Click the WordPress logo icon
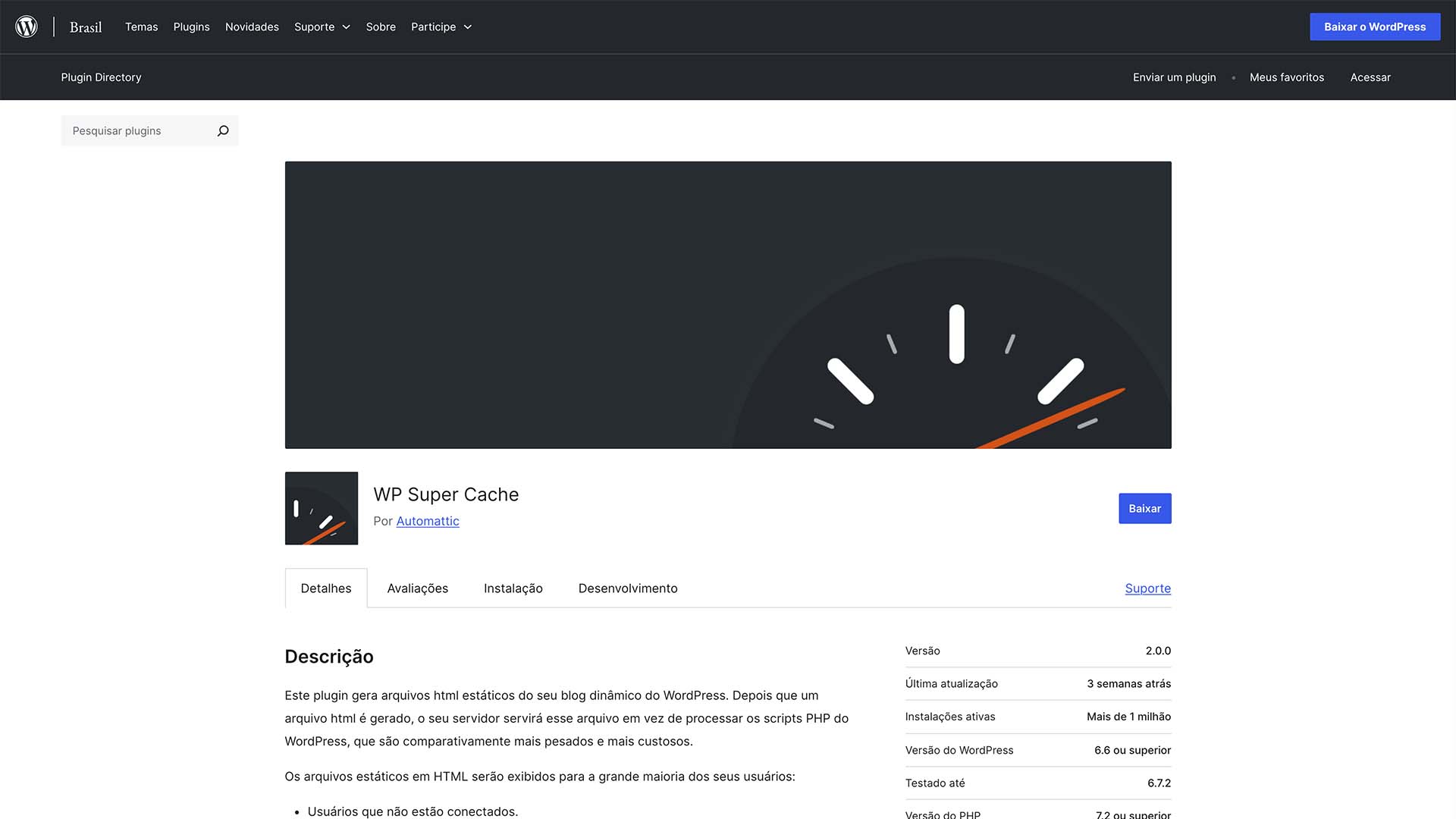This screenshot has width=1456, height=819. (27, 27)
